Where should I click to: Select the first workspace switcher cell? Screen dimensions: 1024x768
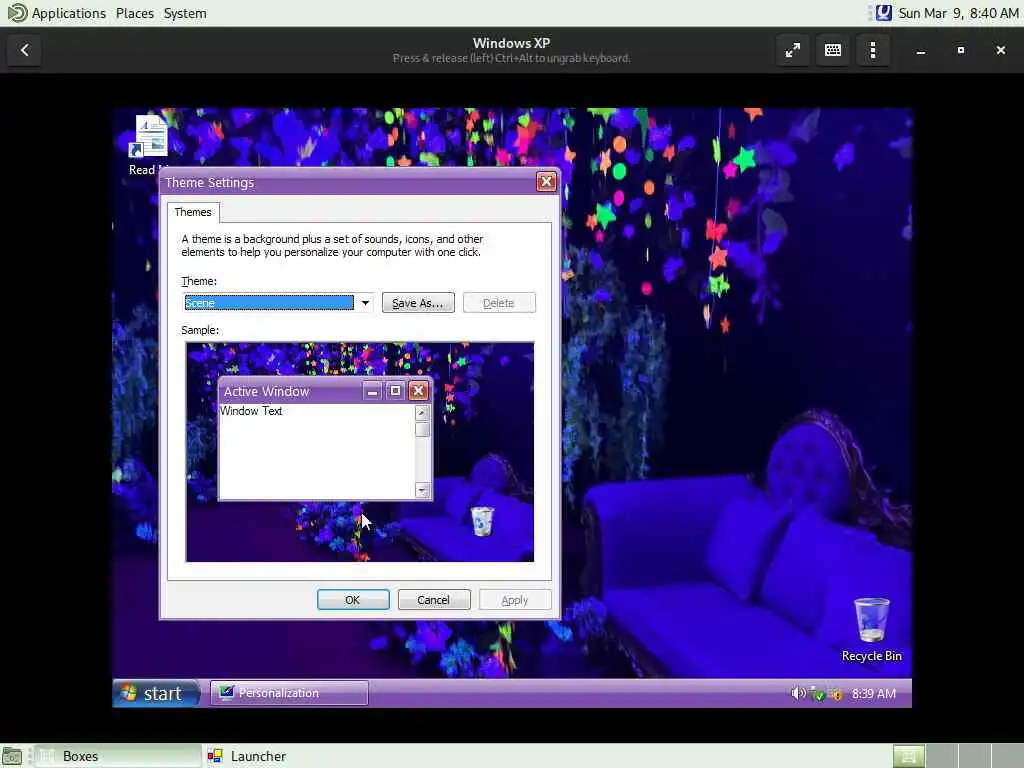[908, 756]
